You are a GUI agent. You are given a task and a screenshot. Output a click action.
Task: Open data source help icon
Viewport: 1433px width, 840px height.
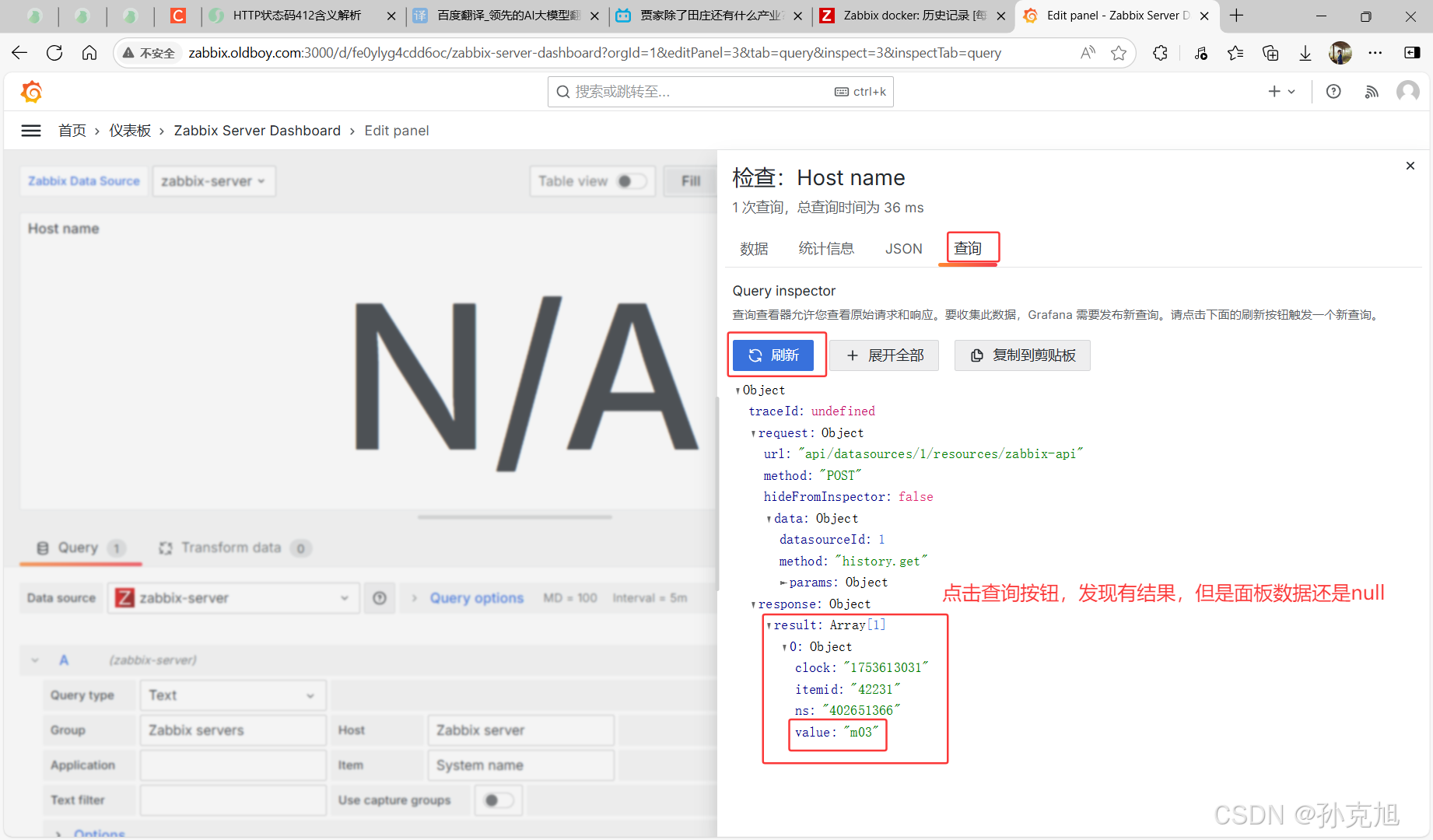(x=380, y=598)
